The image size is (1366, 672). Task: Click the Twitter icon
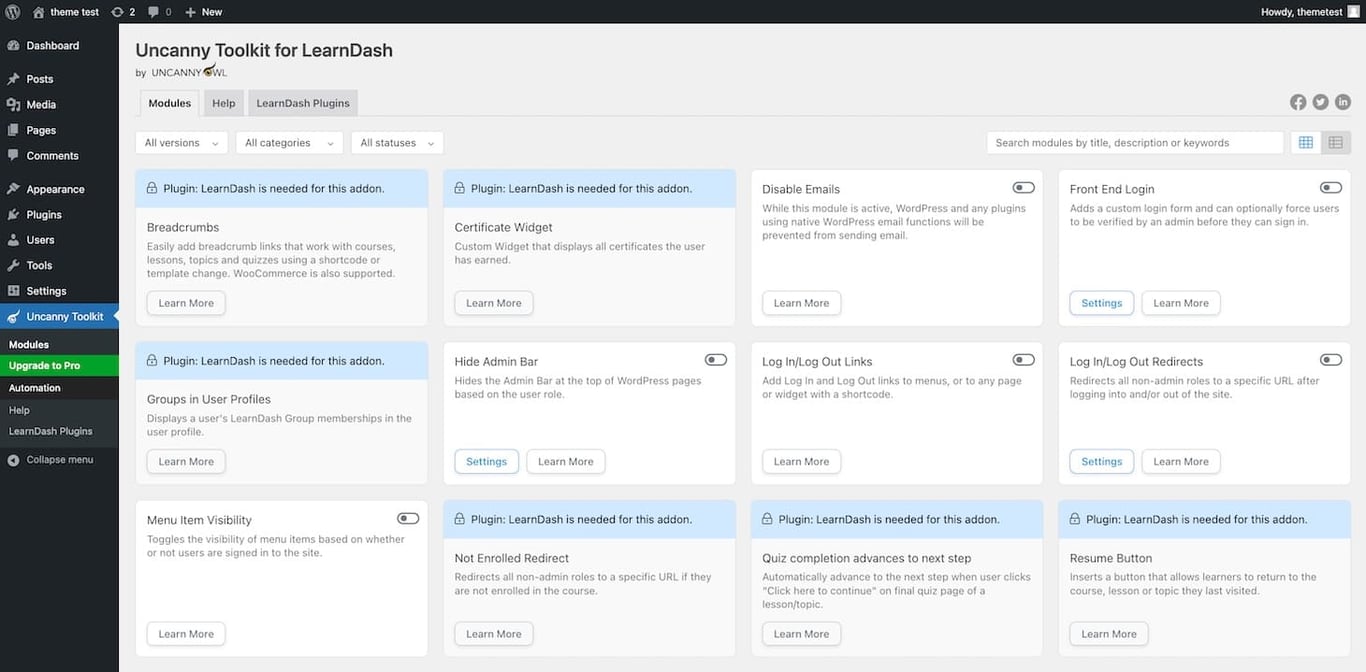tap(1320, 102)
